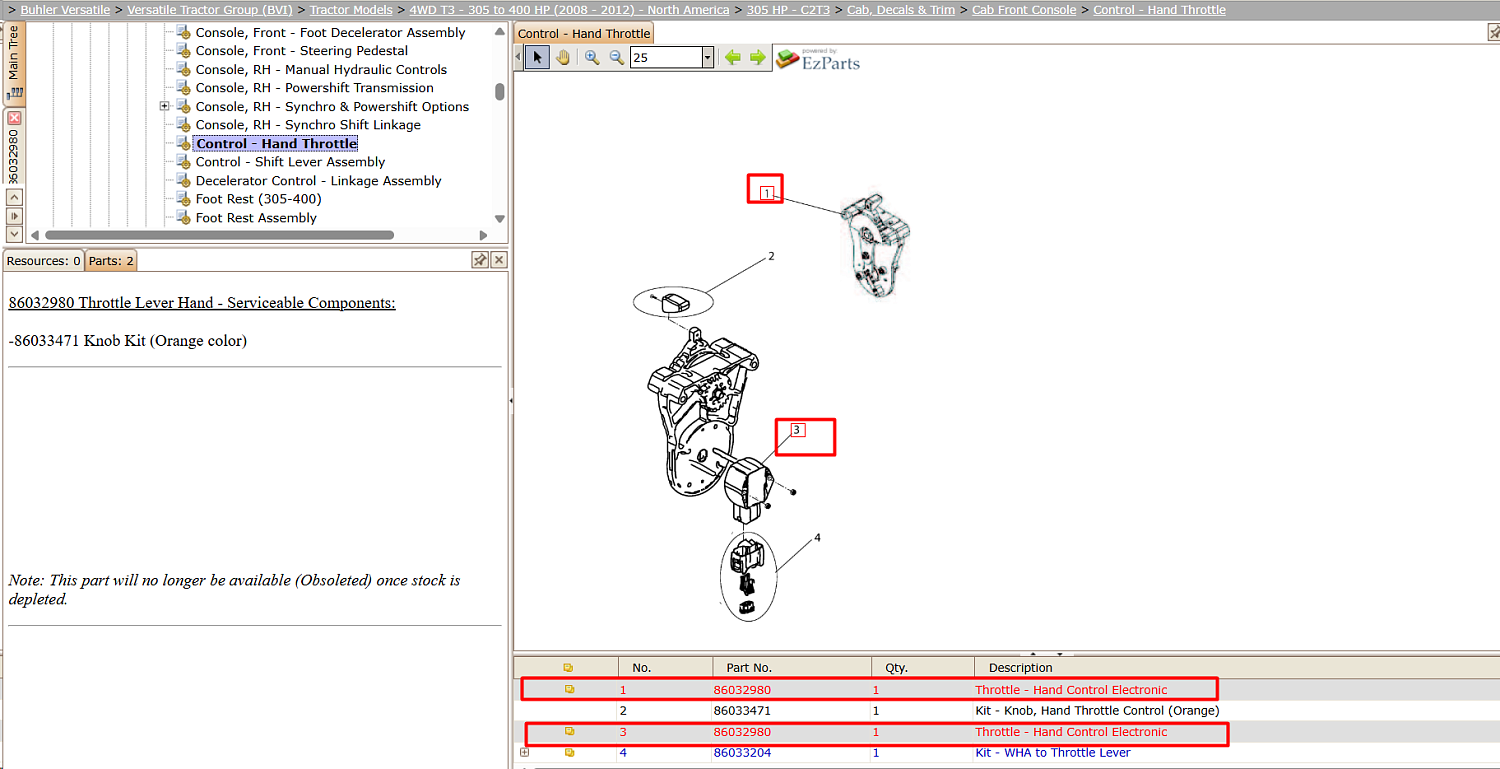Screen dimensions: 1500x769
Task: Go to previous diagram with left green arrow
Action: point(733,57)
